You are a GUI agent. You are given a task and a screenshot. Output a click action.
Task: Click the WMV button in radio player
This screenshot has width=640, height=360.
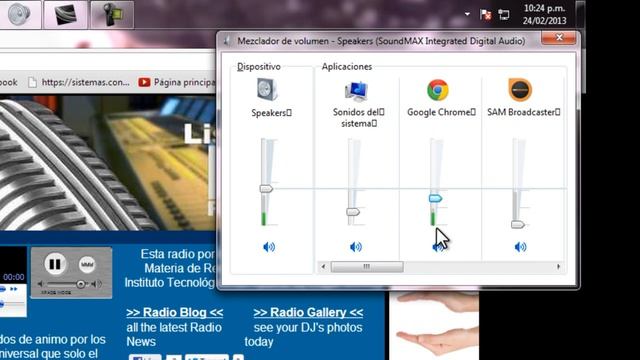coord(87,264)
